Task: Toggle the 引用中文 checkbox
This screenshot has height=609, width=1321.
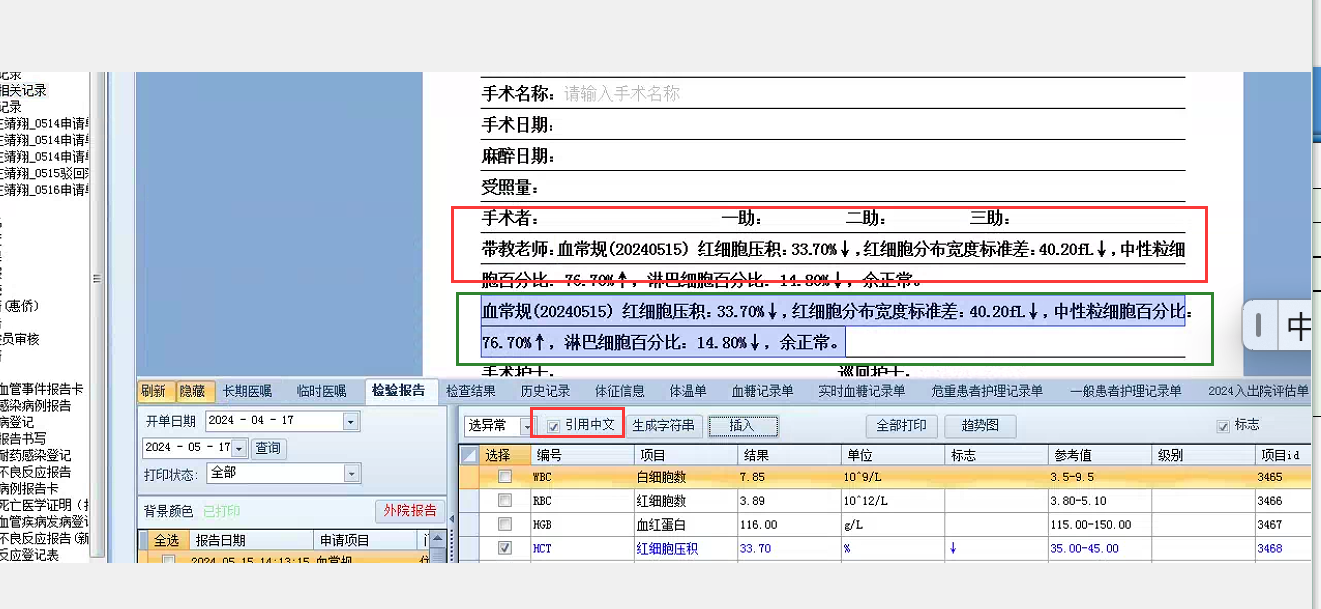Action: click(553, 425)
